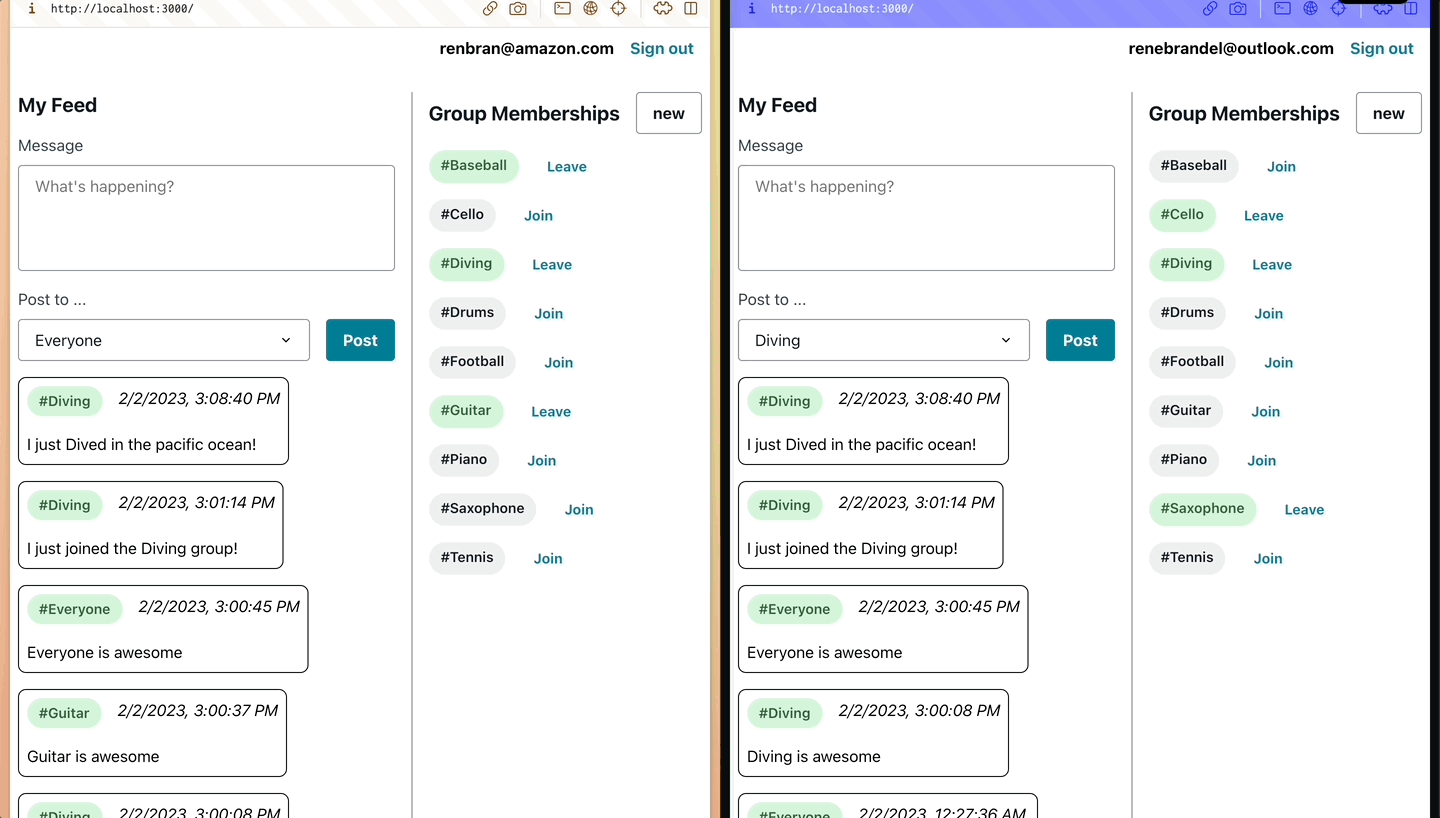Leave the #Baseball group in the left window
This screenshot has height=818, width=1440.
coord(566,166)
